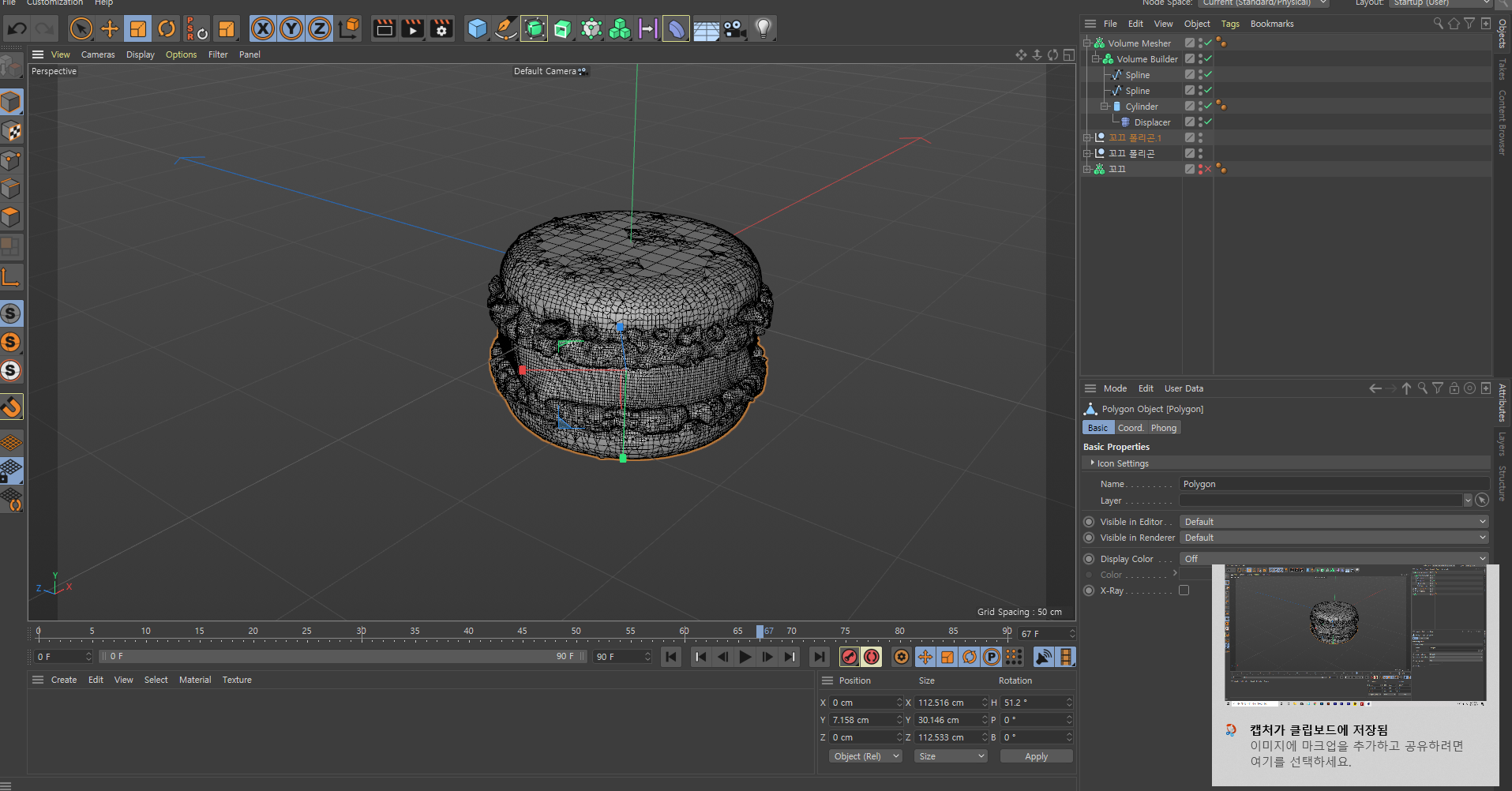Toggle Visible in Editor animation dot
Screen dimensions: 1512x791
1089,522
